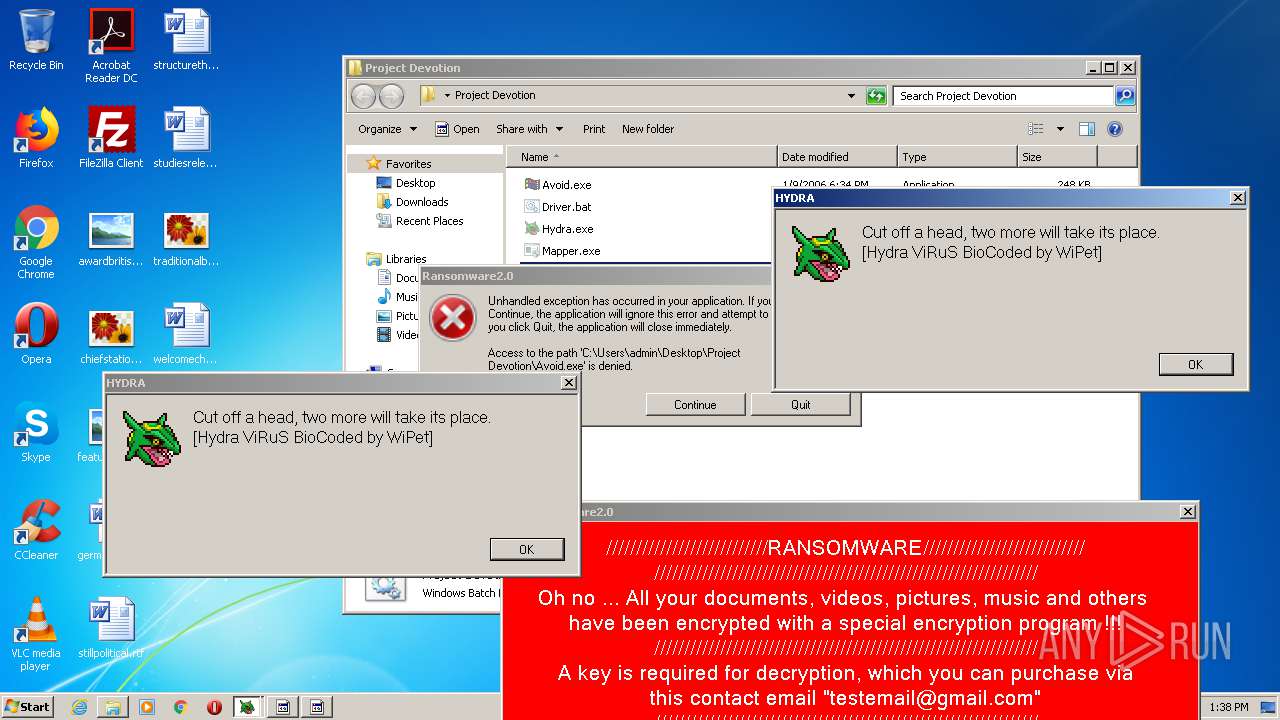Select Libraries in the navigation pane
This screenshot has height=720, width=1280.
(x=397, y=259)
